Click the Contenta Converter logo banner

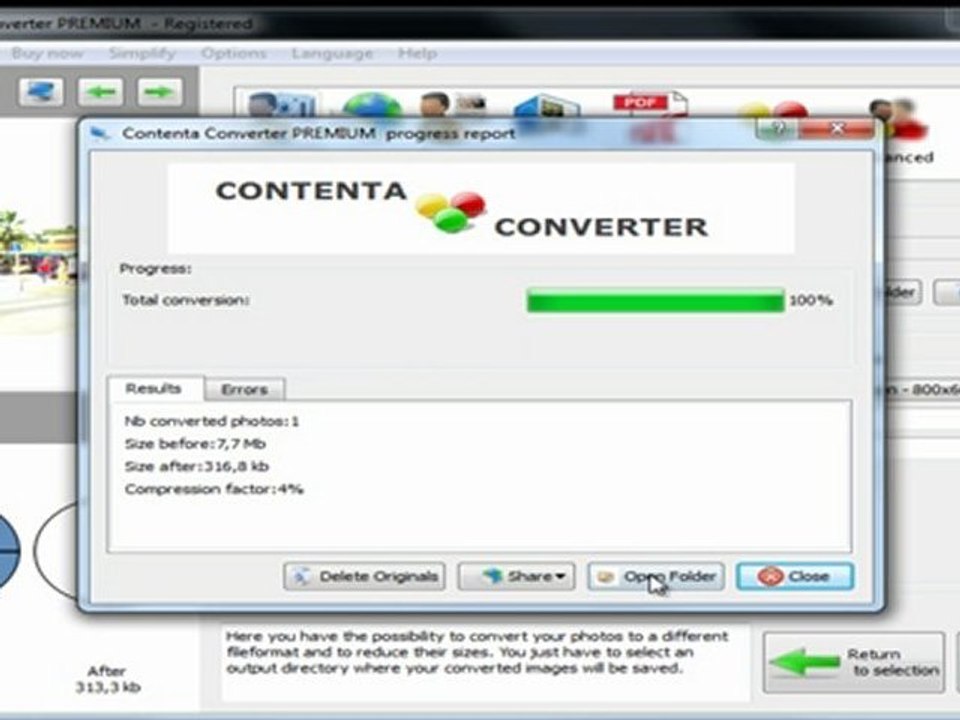coord(481,209)
